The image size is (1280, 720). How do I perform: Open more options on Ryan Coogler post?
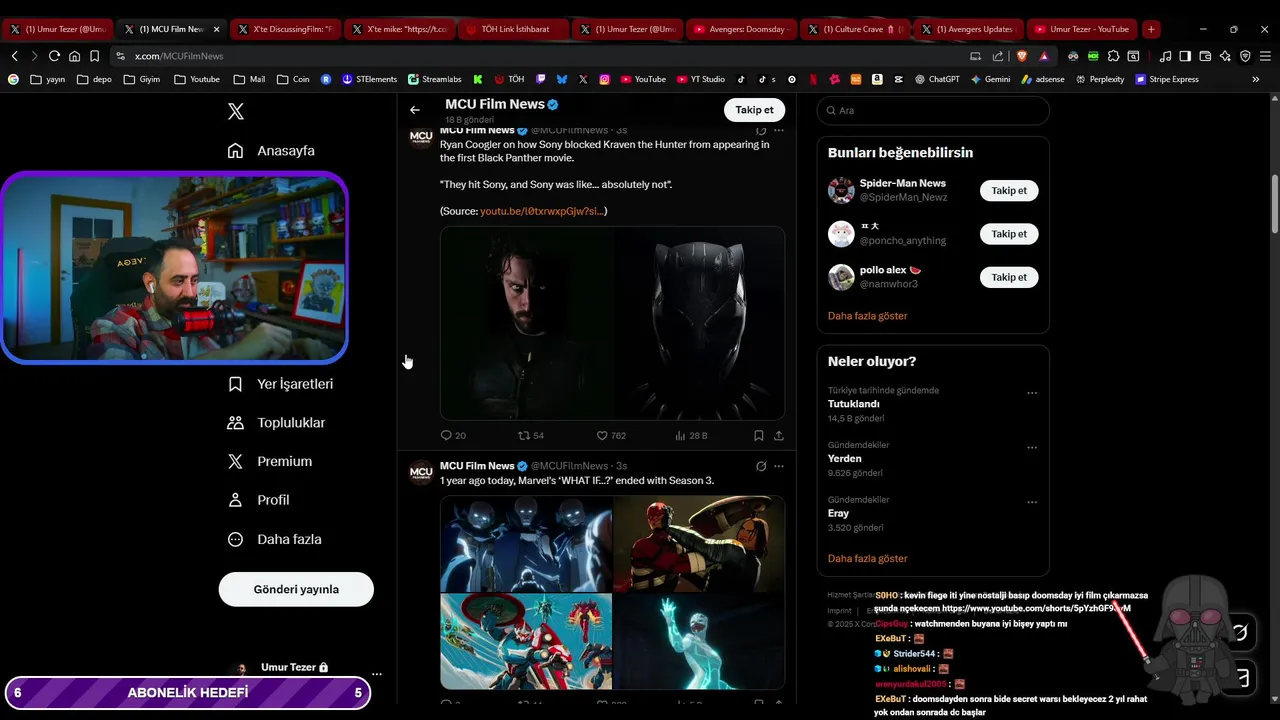click(779, 130)
